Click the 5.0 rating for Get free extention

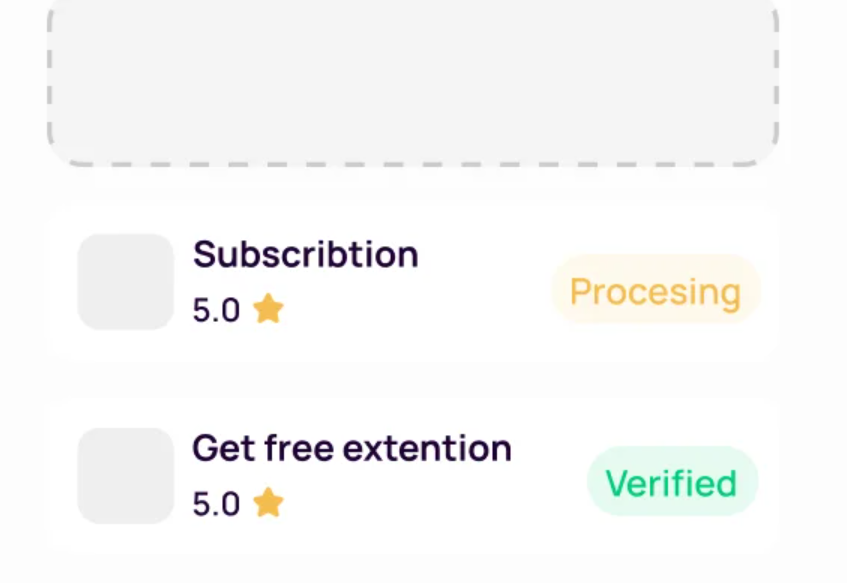[x=216, y=503]
